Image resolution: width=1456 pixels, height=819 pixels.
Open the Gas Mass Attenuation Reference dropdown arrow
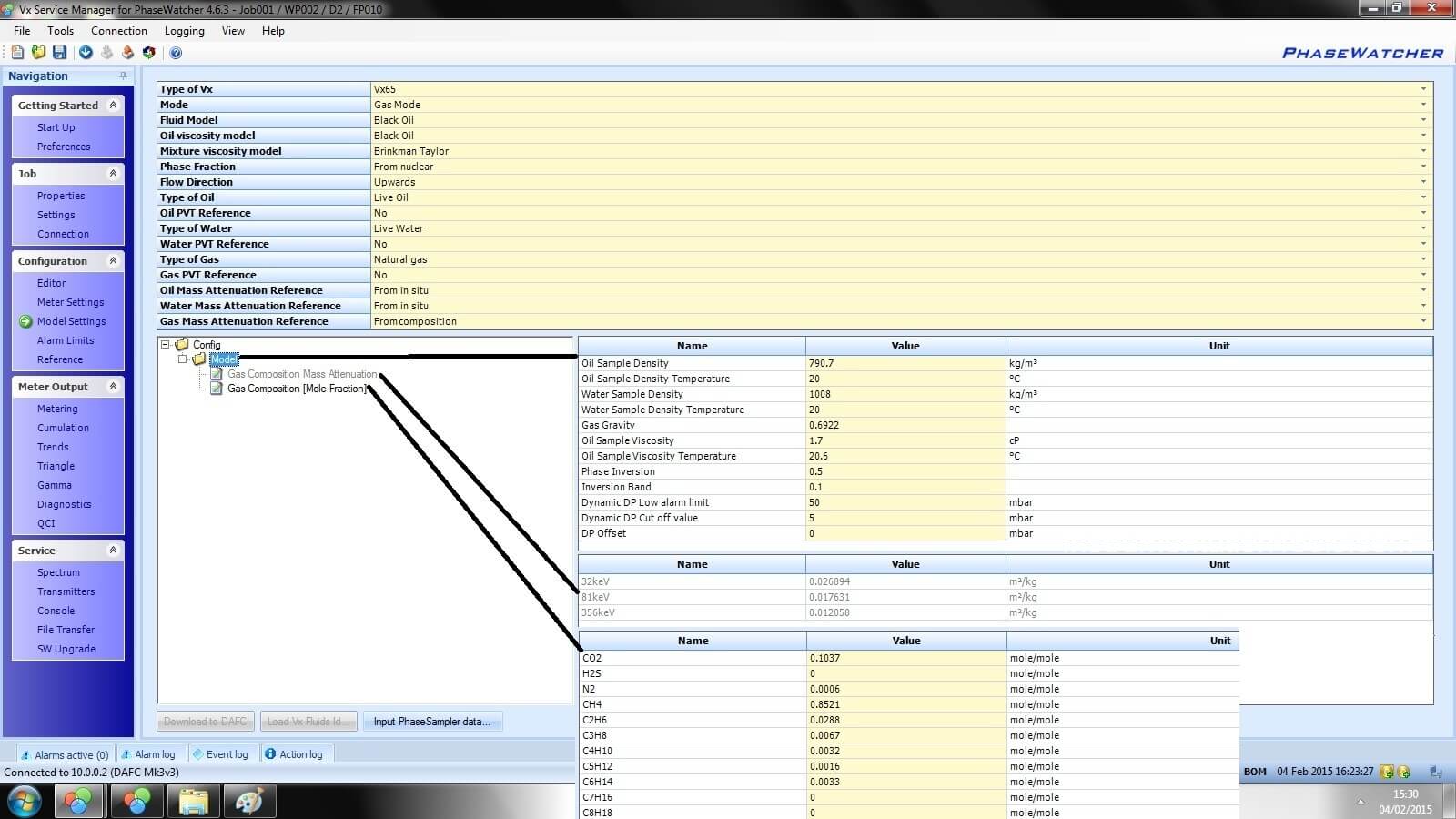1423,321
